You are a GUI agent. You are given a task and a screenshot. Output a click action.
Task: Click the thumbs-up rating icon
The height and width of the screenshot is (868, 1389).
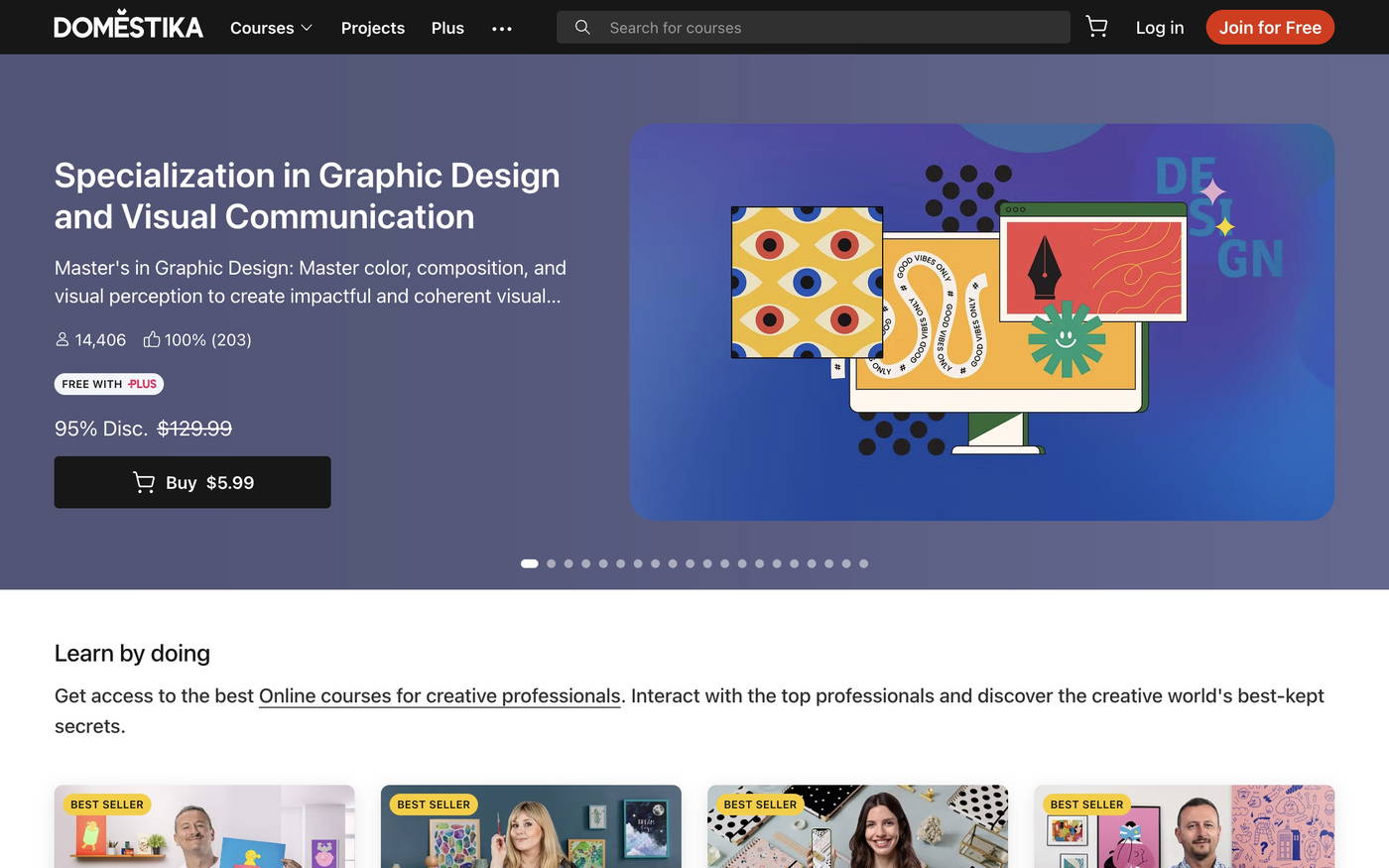point(152,340)
